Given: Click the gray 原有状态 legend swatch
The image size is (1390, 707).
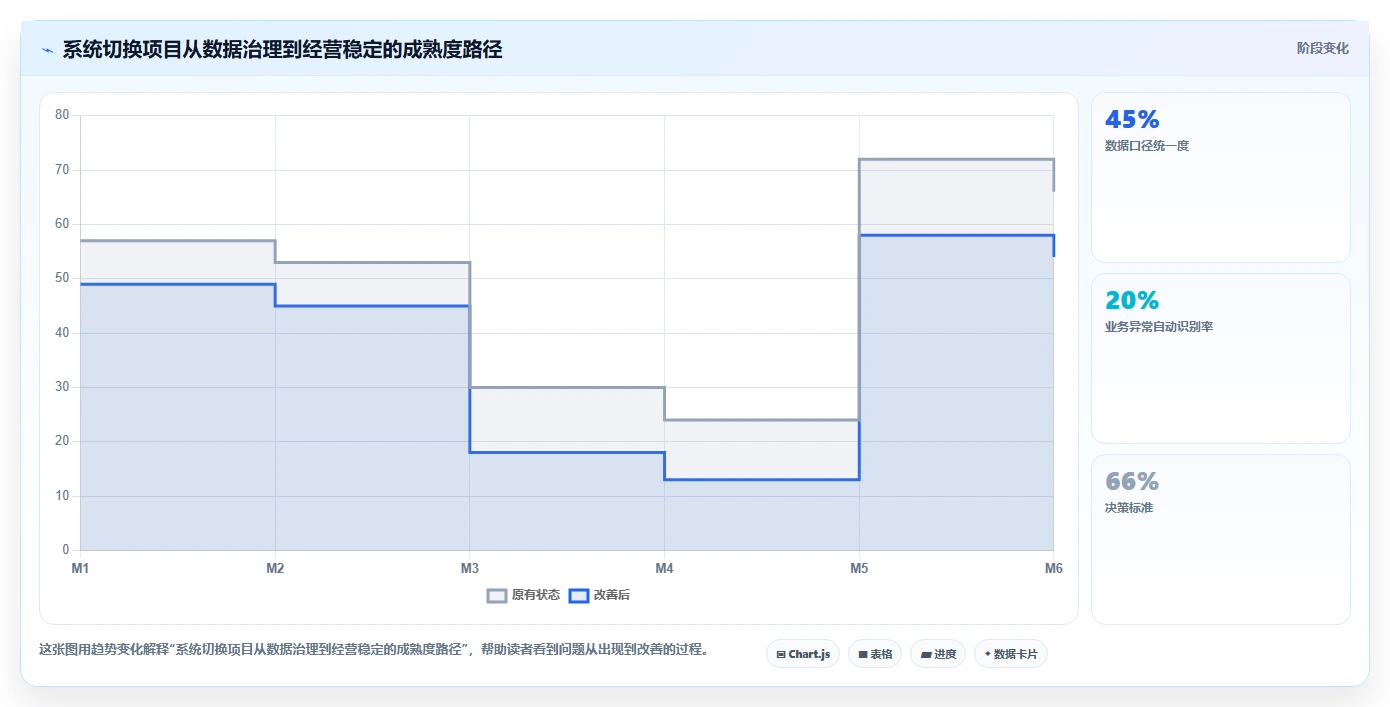Looking at the screenshot, I should pyautogui.click(x=497, y=595).
